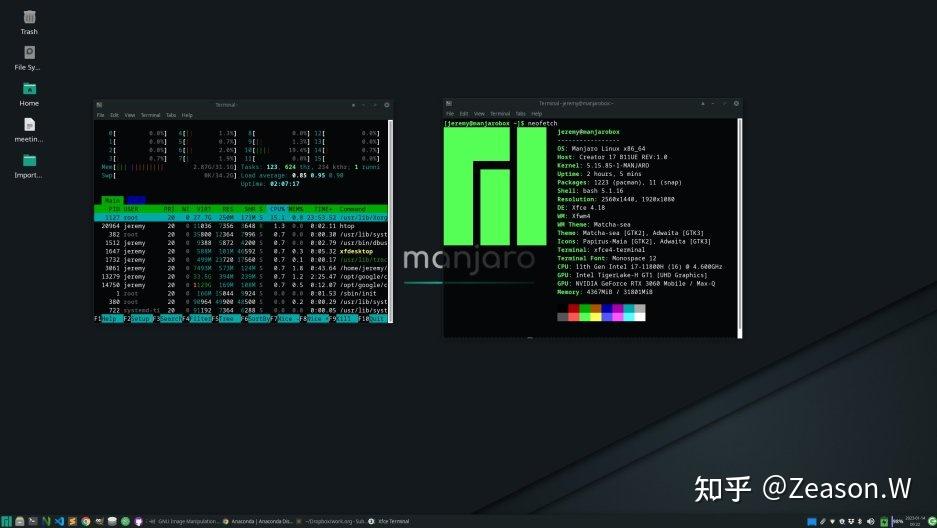Sort by the CPU% column header in htop
The width and height of the screenshot is (937, 528).
pyautogui.click(x=278, y=209)
